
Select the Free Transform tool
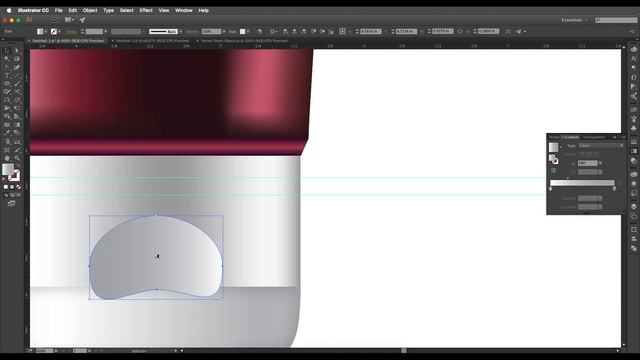[17, 108]
